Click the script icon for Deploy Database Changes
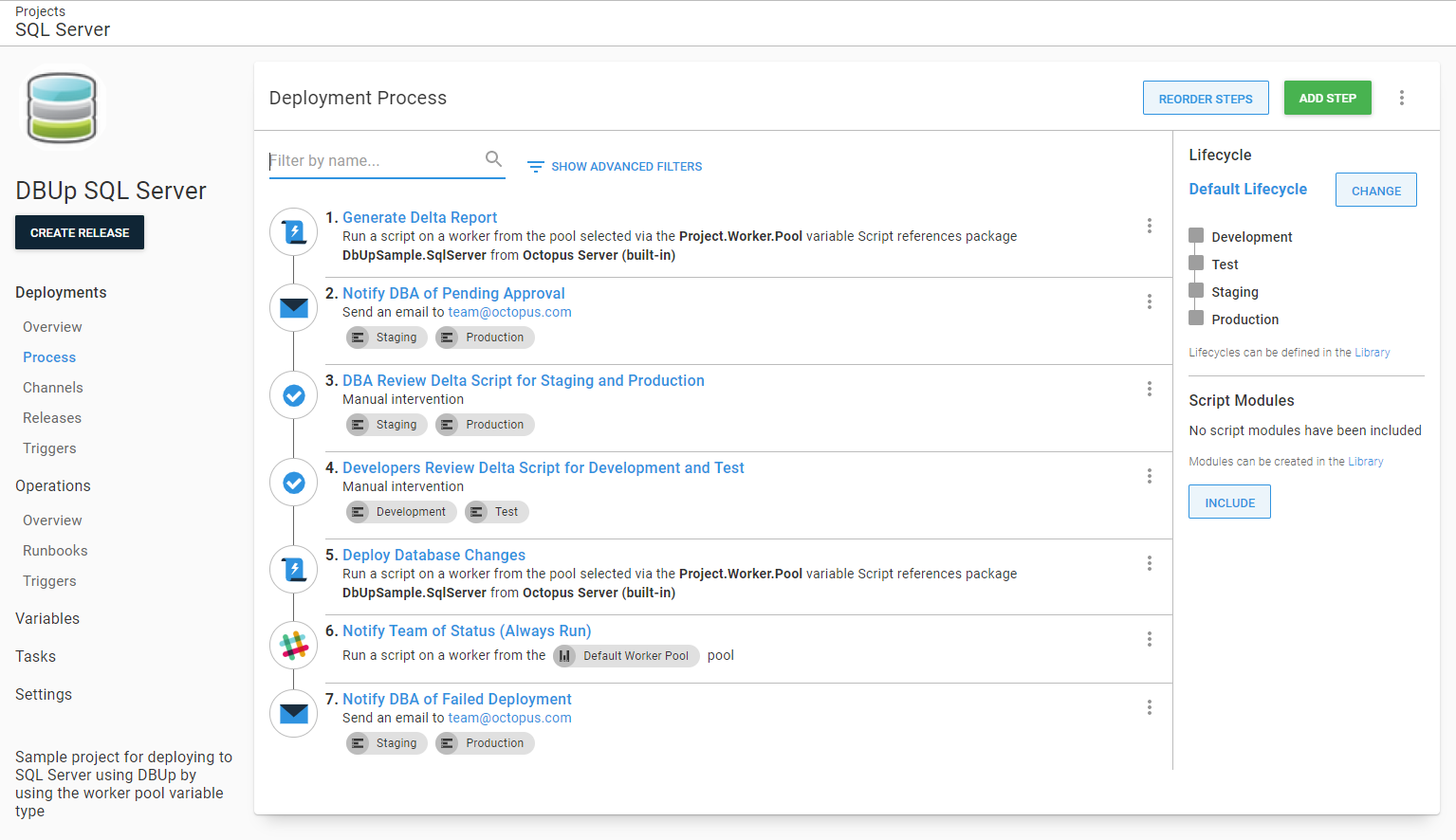Screen dimensions: 1456x840 click(x=294, y=569)
